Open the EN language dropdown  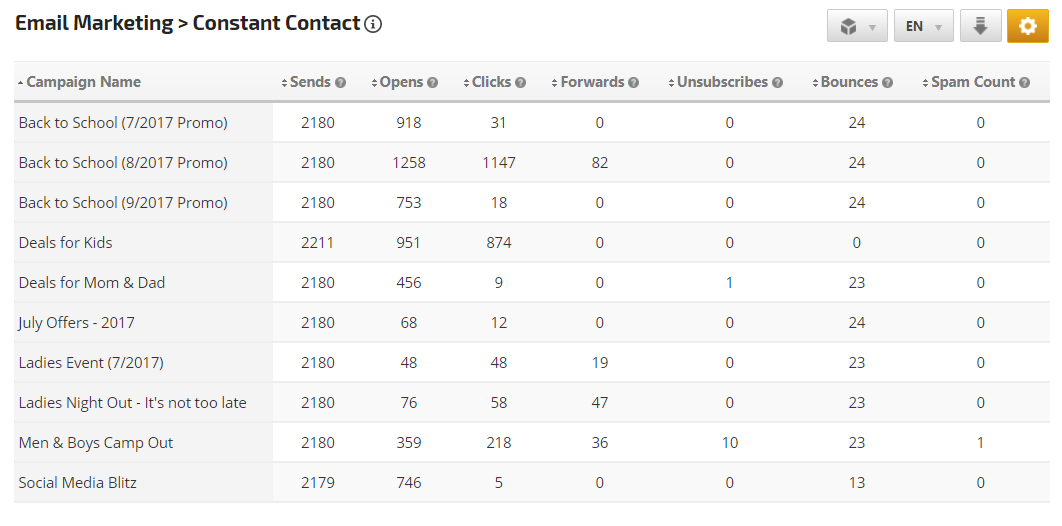[x=923, y=26]
